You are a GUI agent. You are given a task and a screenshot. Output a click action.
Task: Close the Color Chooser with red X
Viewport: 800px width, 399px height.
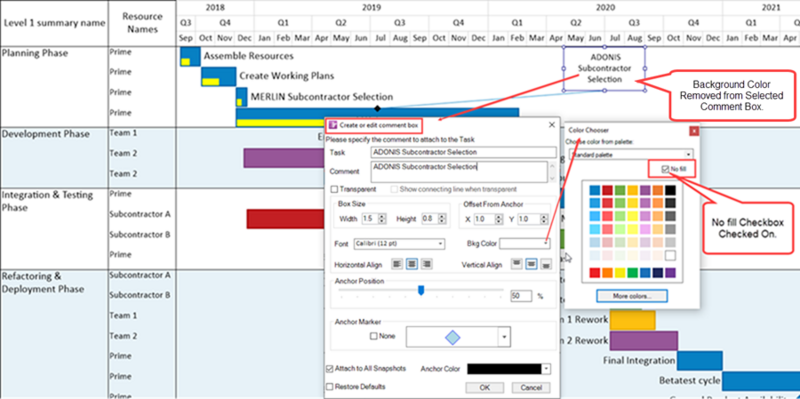click(x=694, y=131)
